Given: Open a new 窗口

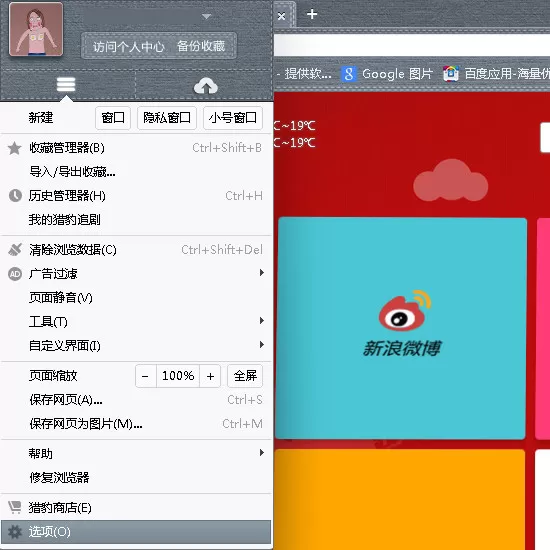Looking at the screenshot, I should [113, 118].
